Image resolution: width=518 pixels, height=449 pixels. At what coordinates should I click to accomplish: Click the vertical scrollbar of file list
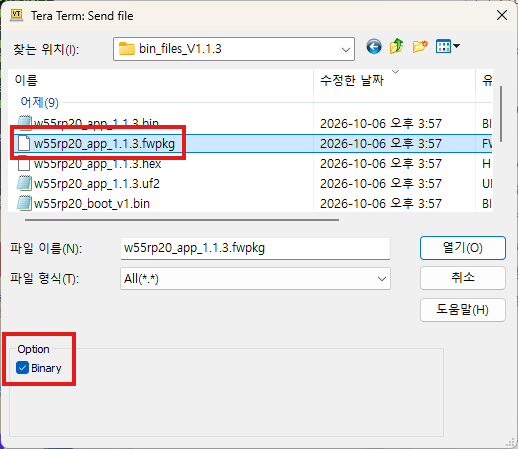[501, 114]
